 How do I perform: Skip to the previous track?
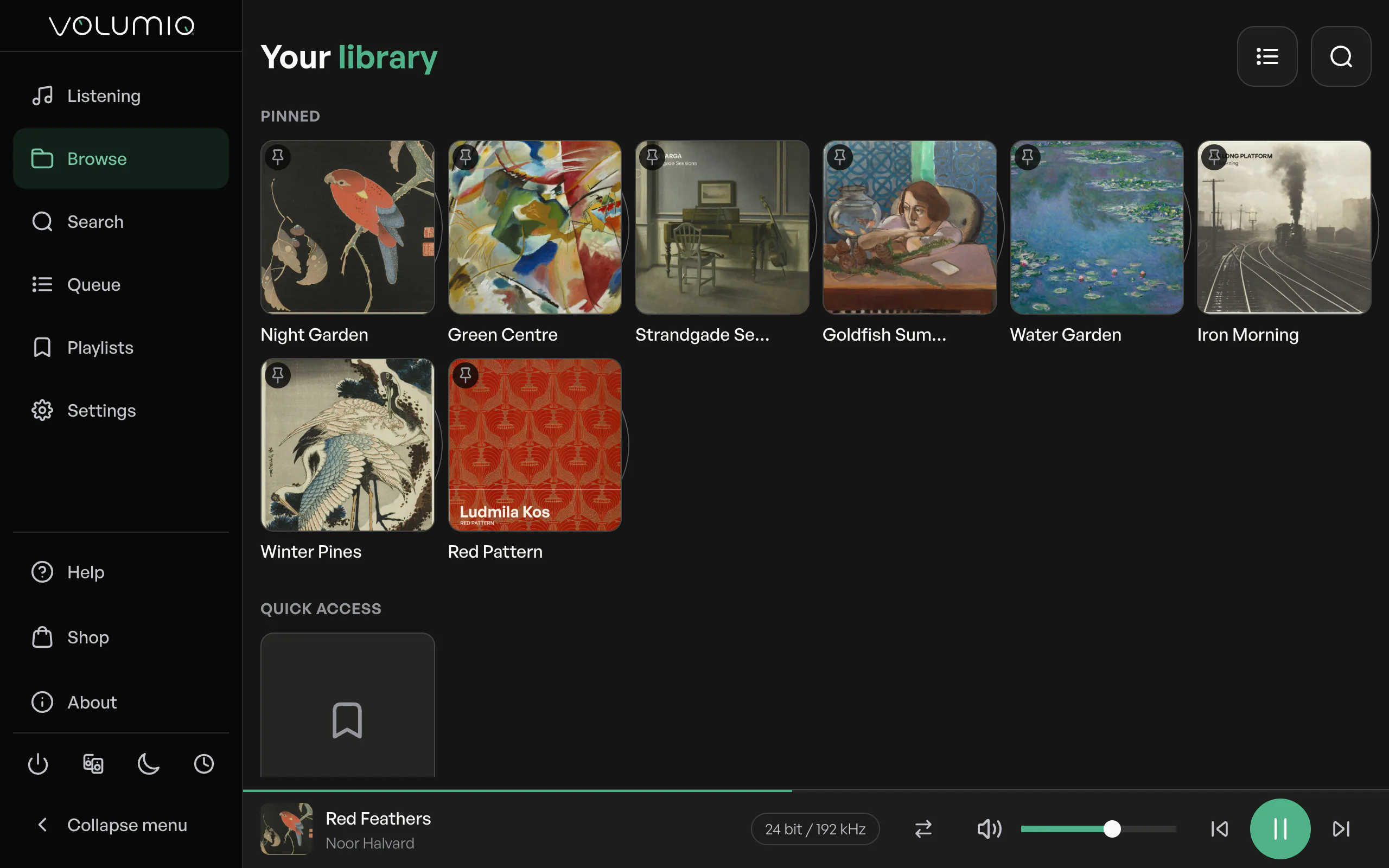point(1219,828)
